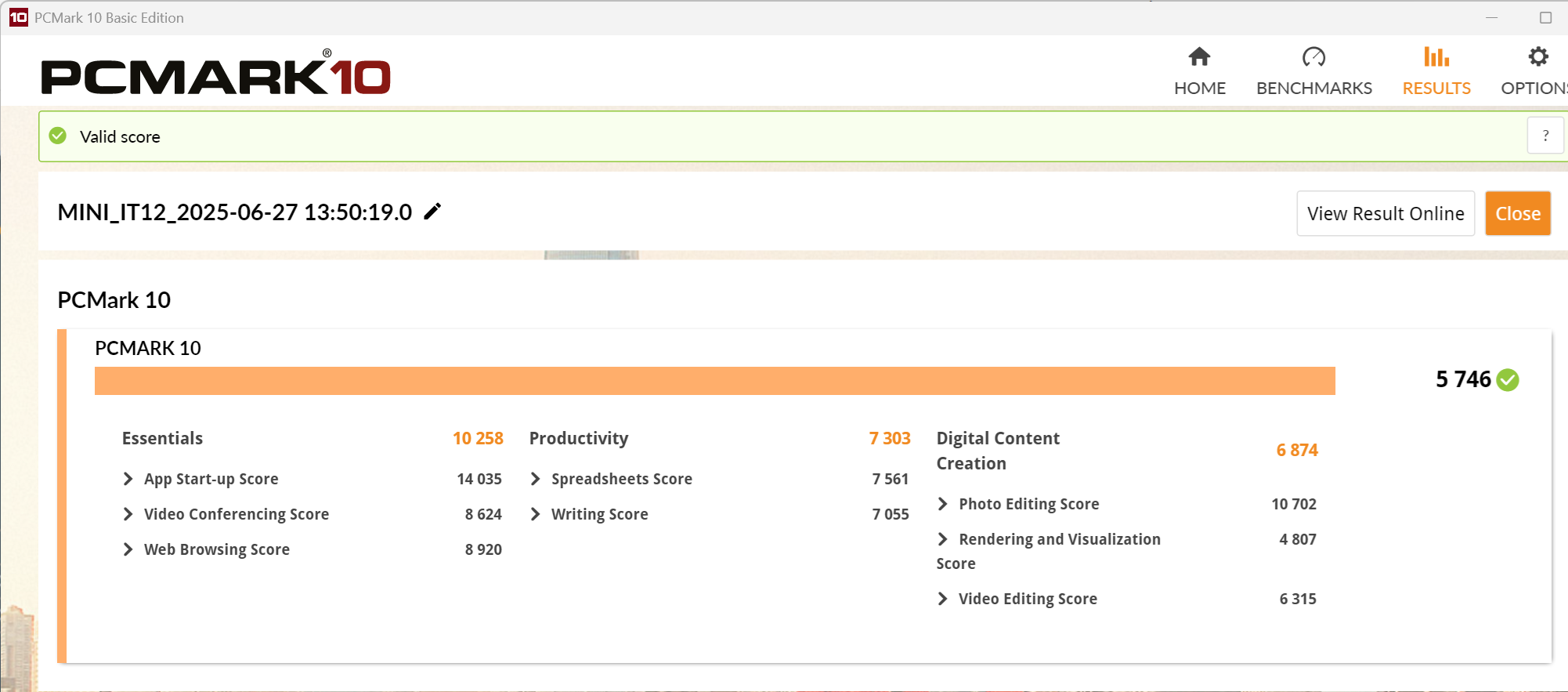Close the result with the orange Close button
Viewport: 1568px width, 692px height.
1518,213
